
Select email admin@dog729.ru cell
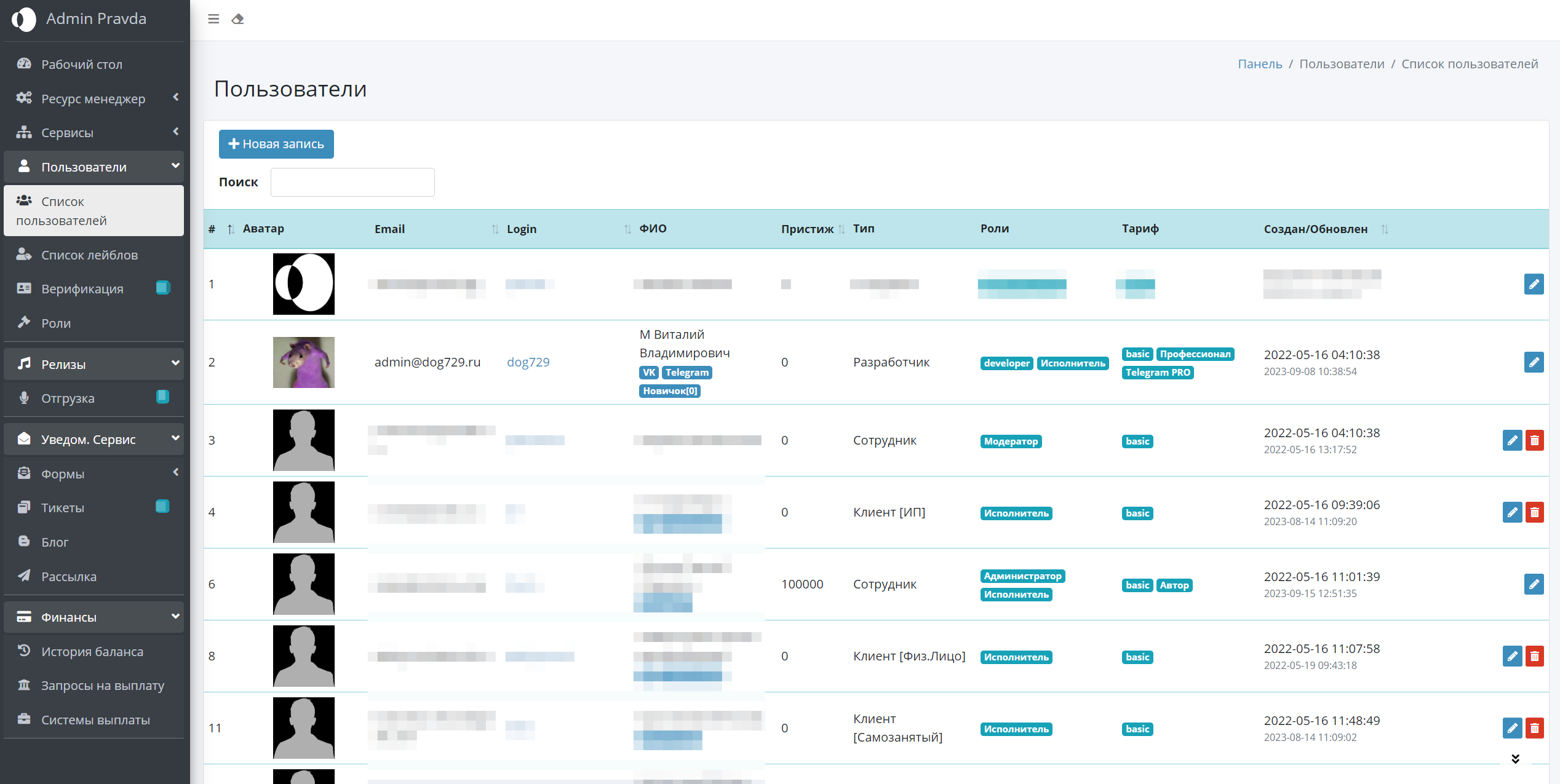pos(428,362)
